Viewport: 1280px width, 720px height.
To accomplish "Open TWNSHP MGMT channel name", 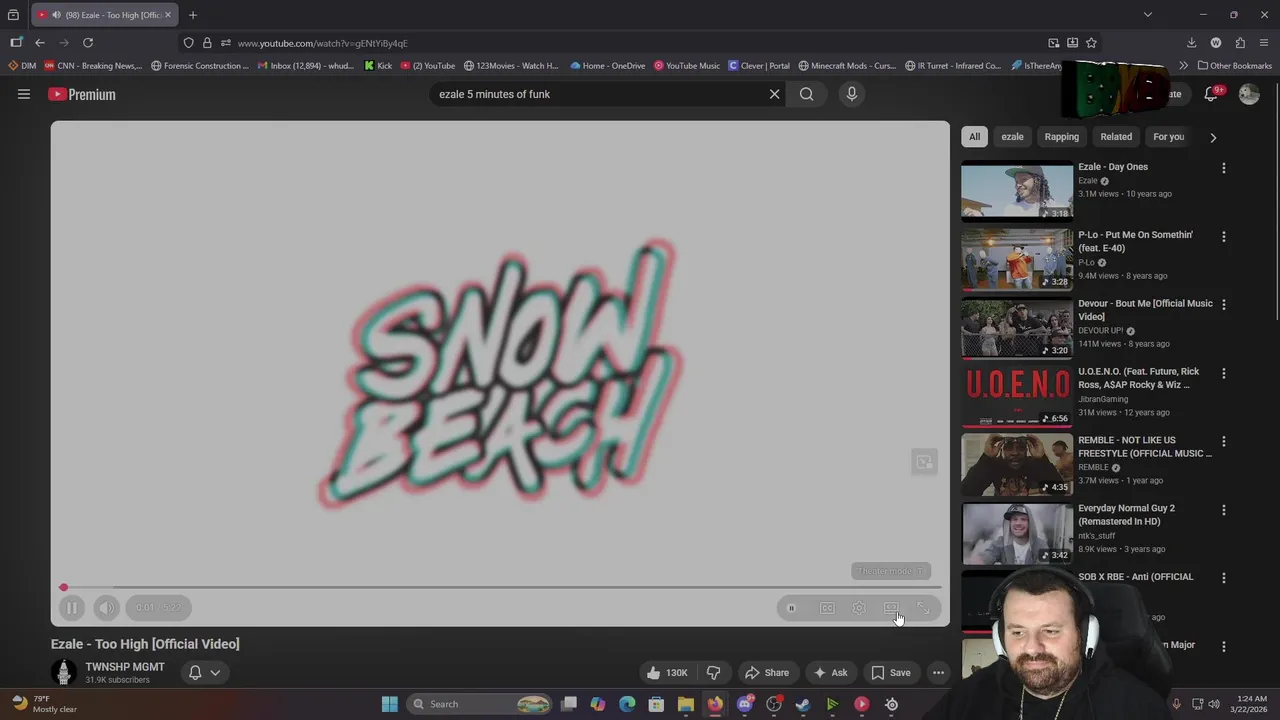I will tap(125, 667).
